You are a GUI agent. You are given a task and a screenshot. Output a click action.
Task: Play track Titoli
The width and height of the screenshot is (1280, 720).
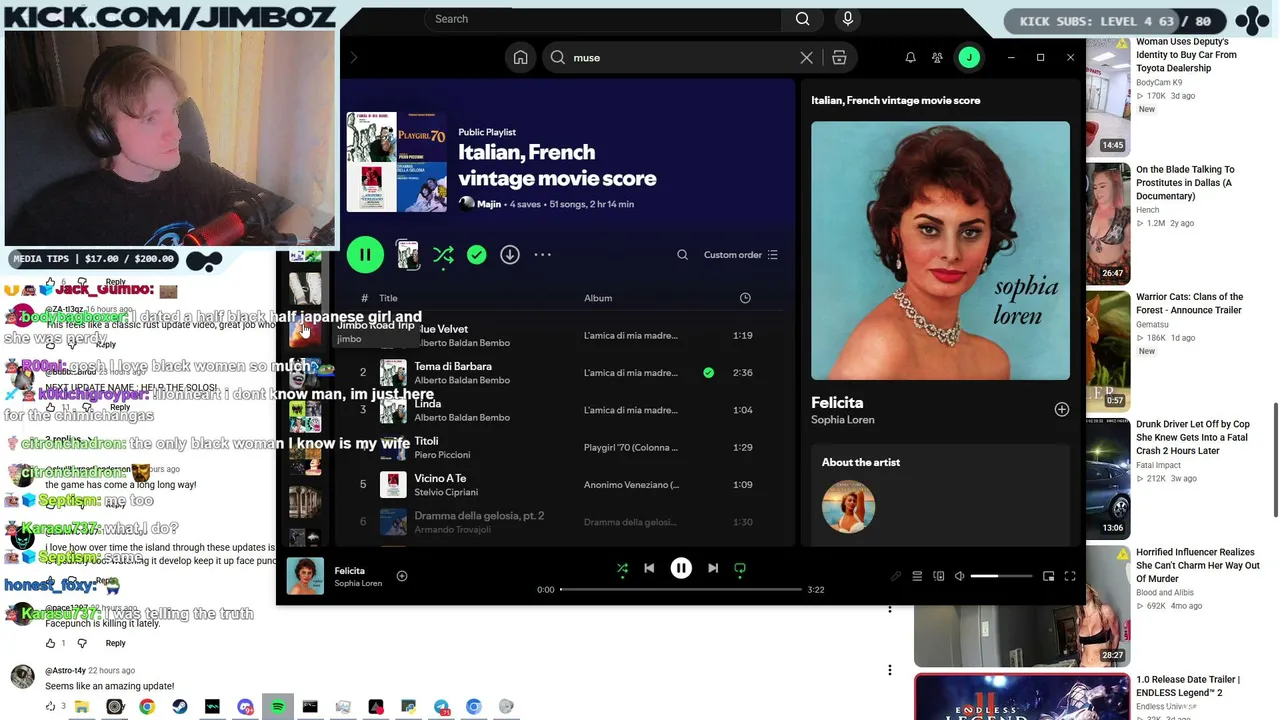pos(426,441)
